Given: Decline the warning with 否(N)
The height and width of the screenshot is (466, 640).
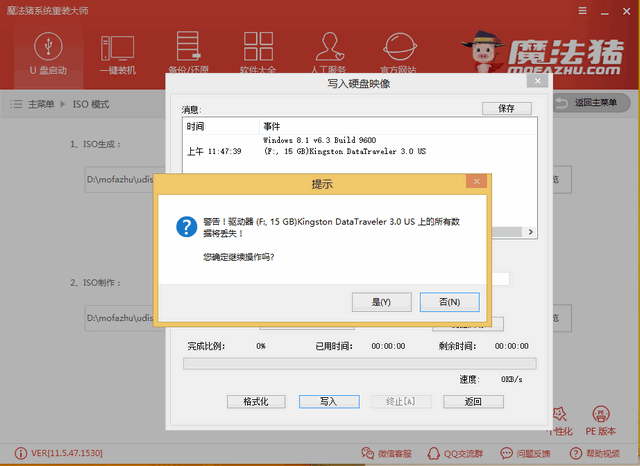Looking at the screenshot, I should [x=449, y=301].
